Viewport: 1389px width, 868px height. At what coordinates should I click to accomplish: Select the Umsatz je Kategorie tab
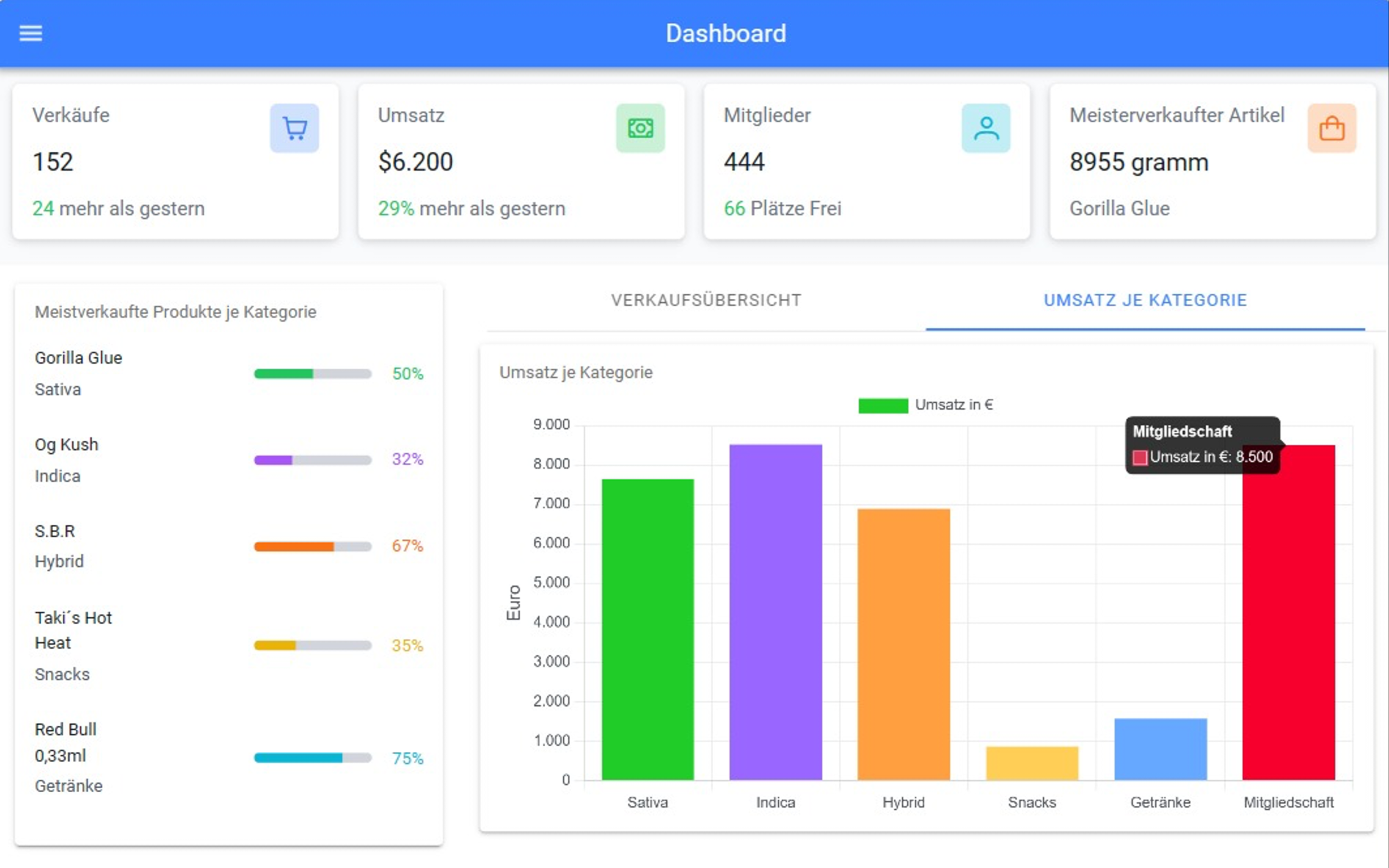click(x=1145, y=300)
